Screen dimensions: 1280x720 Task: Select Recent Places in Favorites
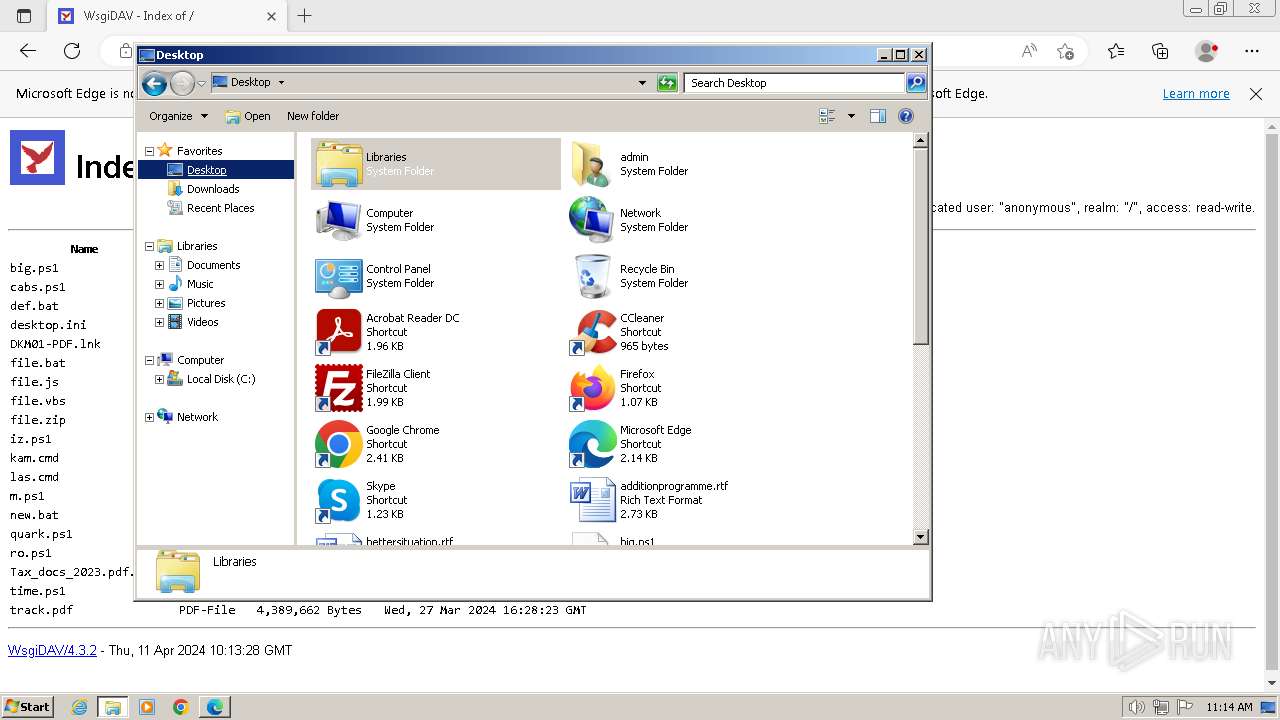(x=221, y=208)
